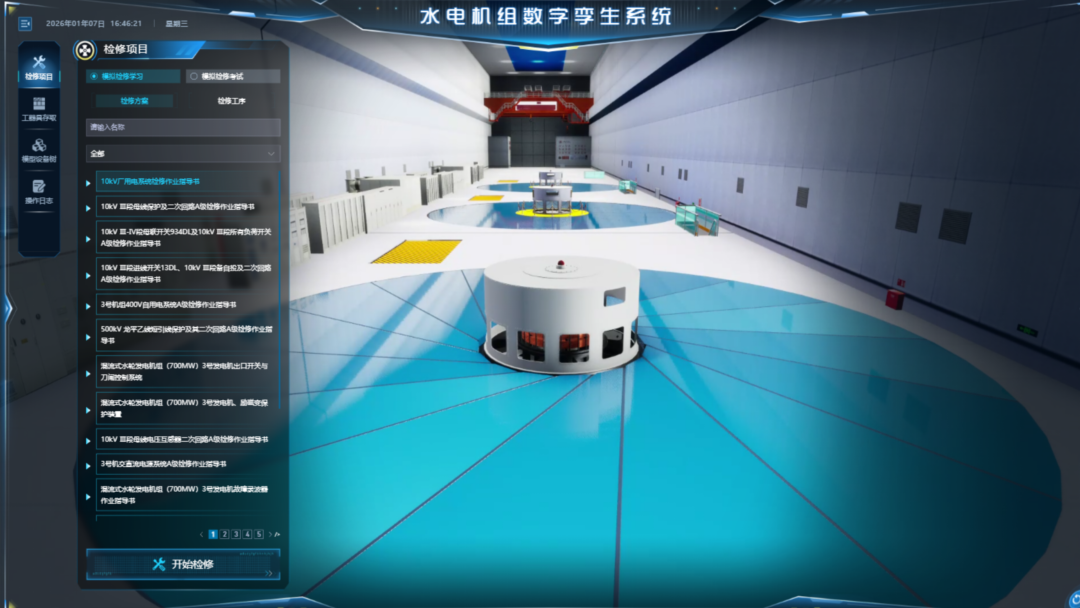This screenshot has width=1080, height=608.
Task: Click the 请输入名称 search field
Action: 183,128
